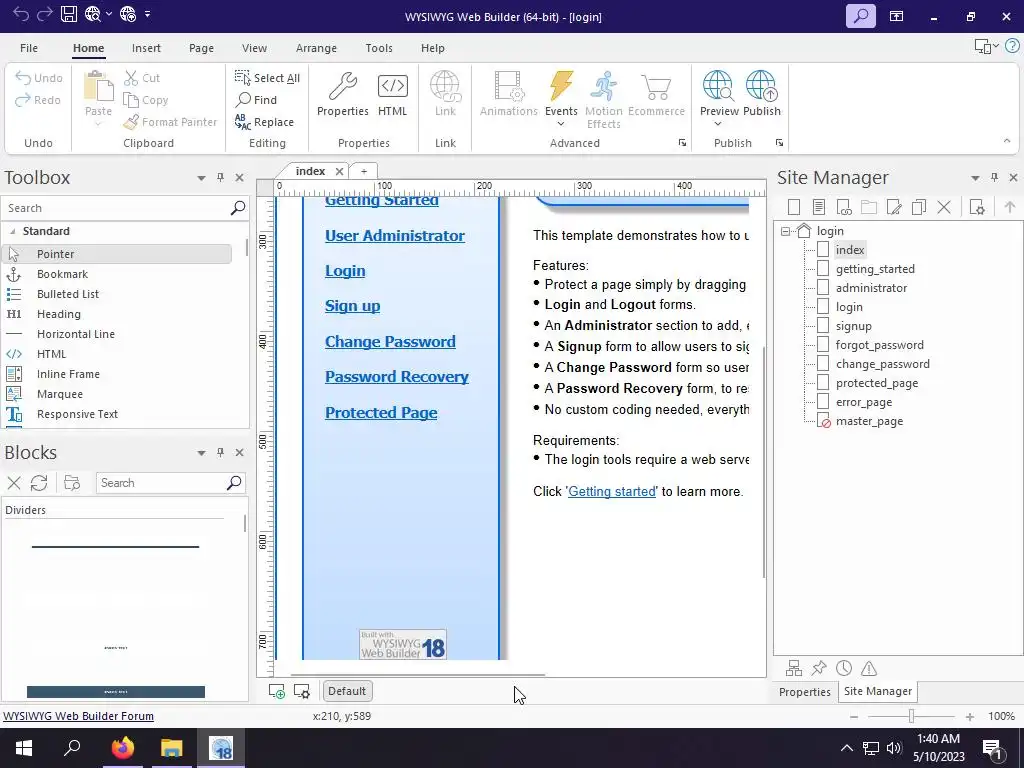Click the Save icon in title bar
1024x768 pixels.
(x=69, y=14)
